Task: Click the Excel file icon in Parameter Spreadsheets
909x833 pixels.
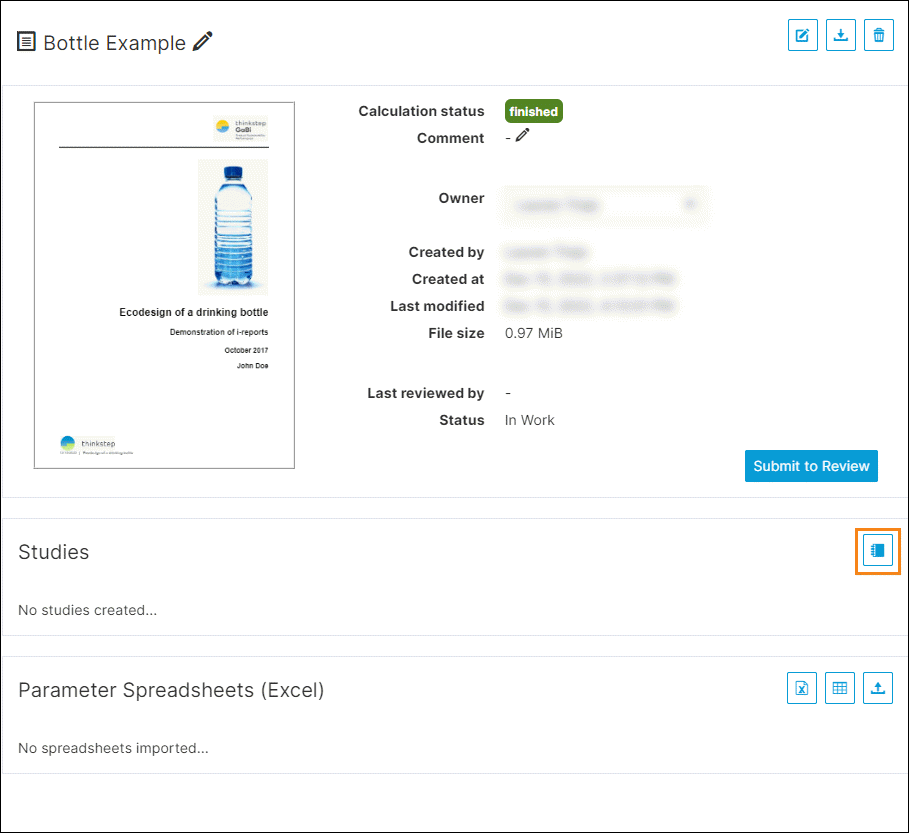Action: pyautogui.click(x=802, y=688)
